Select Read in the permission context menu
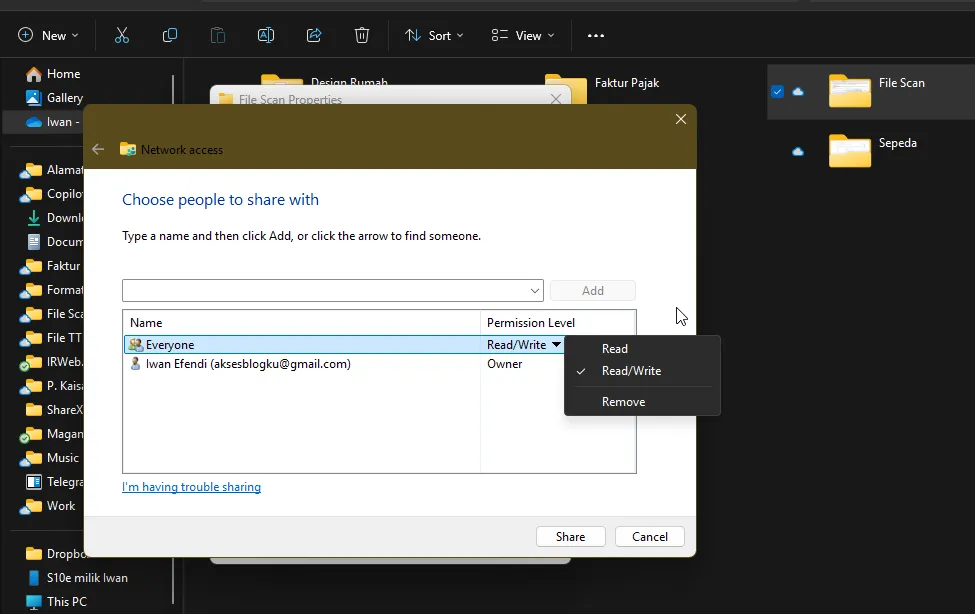 (614, 348)
